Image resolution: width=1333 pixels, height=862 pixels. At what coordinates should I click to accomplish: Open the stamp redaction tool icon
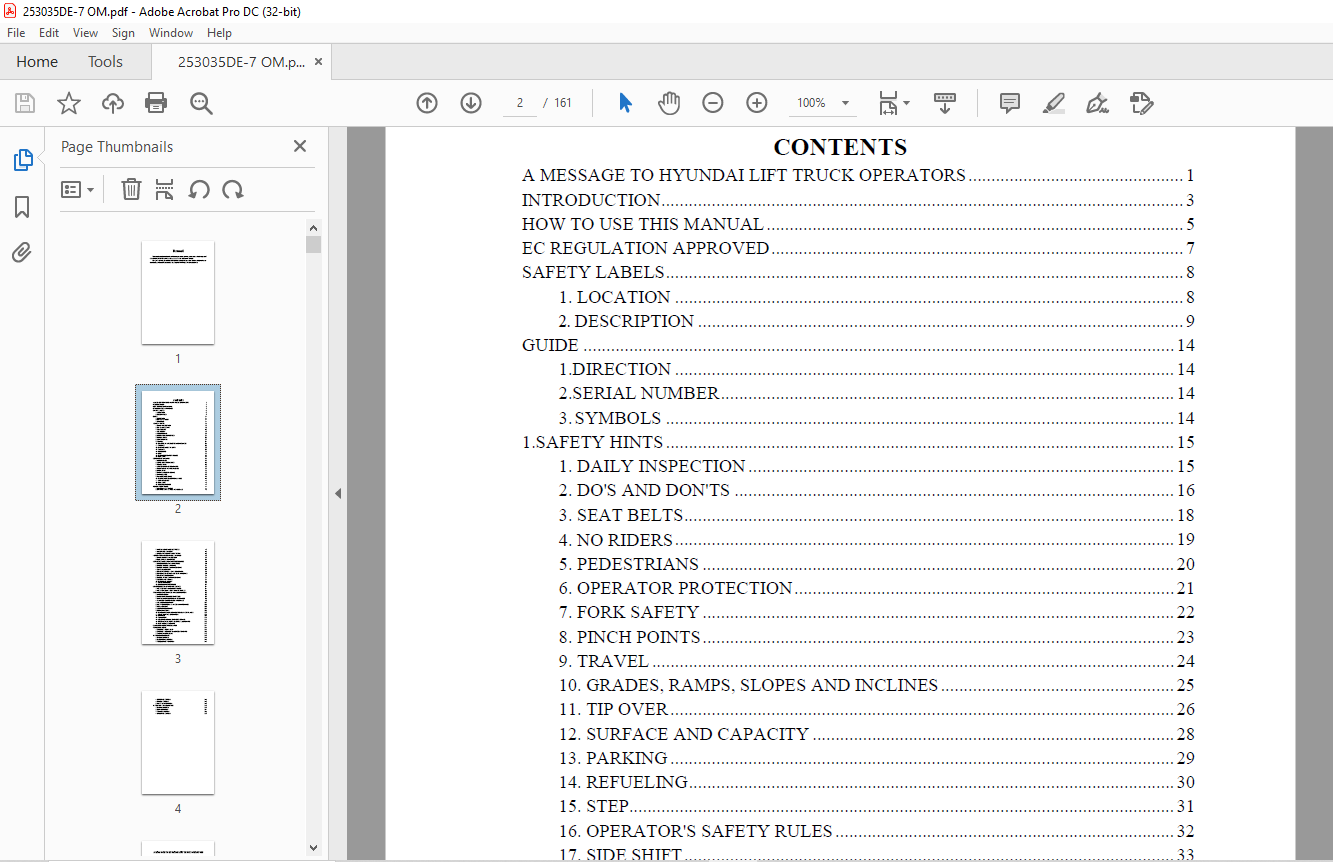point(1142,103)
